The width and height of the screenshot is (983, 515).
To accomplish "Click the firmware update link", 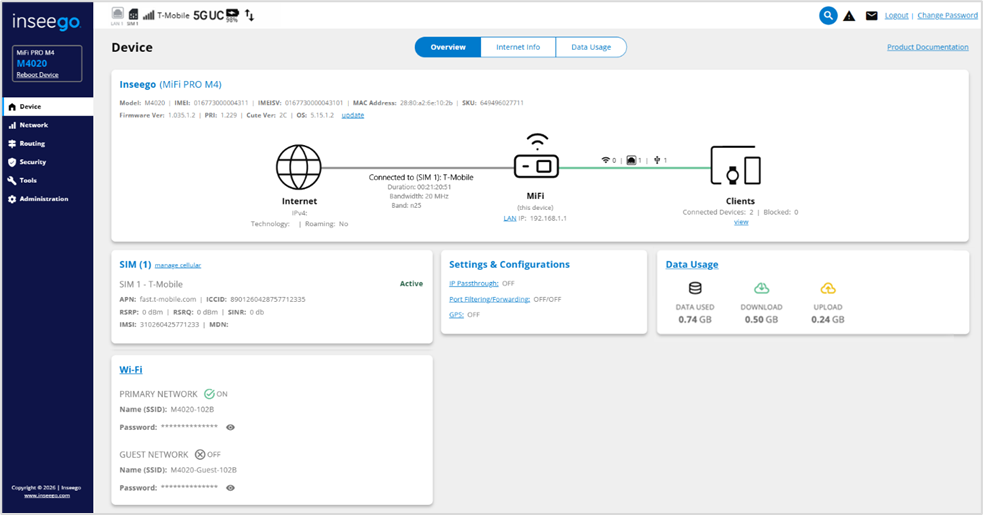I will click(353, 115).
